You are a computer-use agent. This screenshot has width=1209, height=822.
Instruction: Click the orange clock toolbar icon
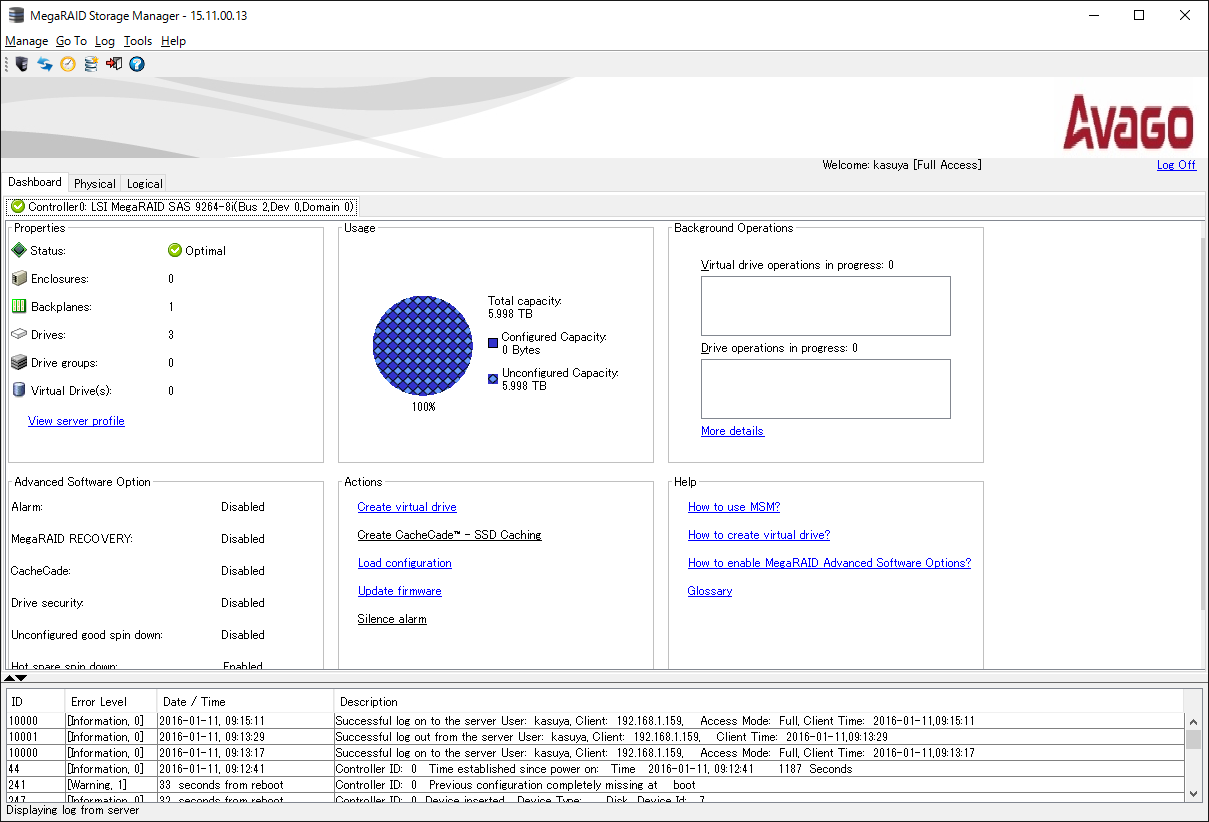68,64
